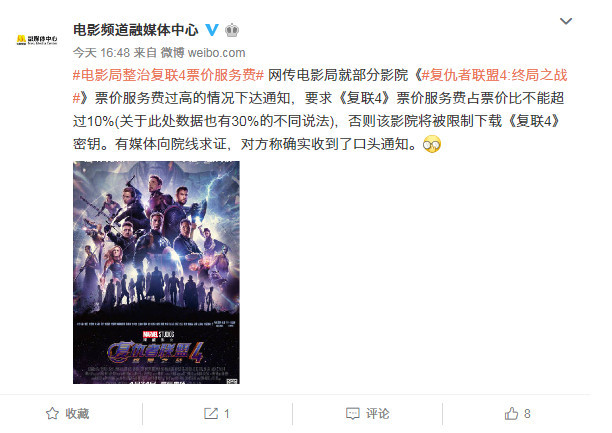
Task: Click the 收藏 favorite label
Action: [77, 413]
